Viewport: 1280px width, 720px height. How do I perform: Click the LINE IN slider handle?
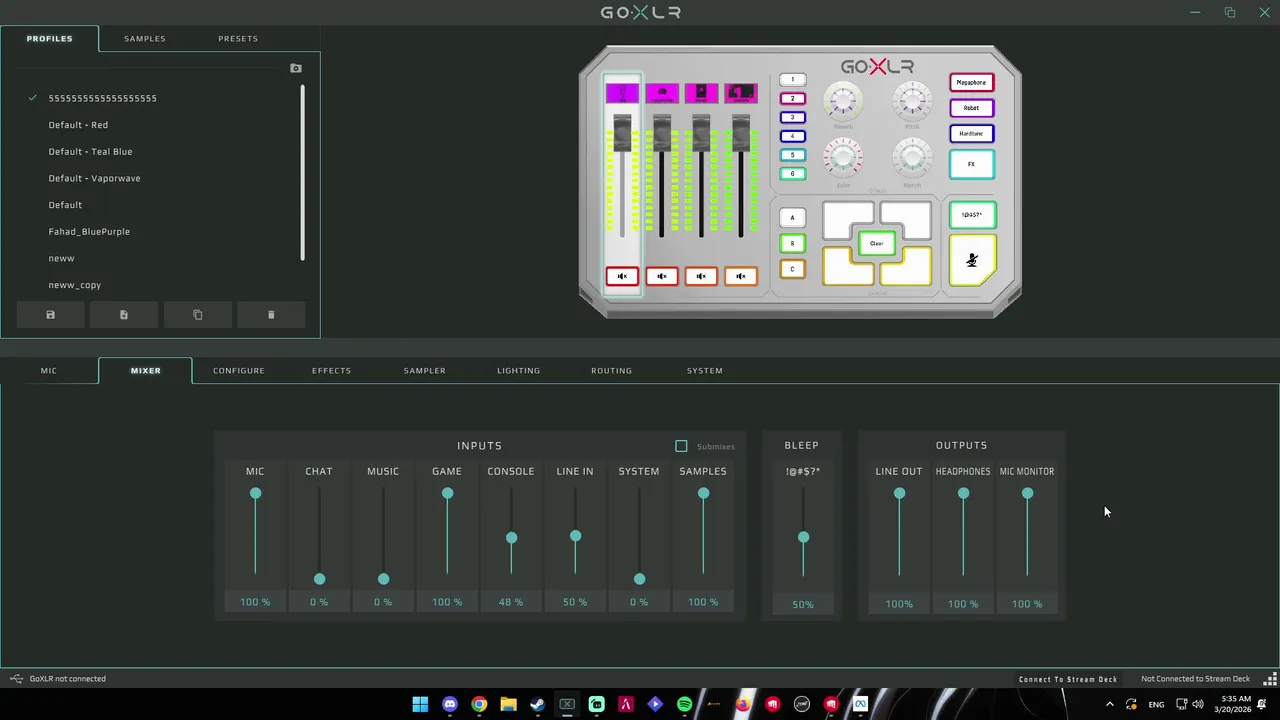(575, 537)
